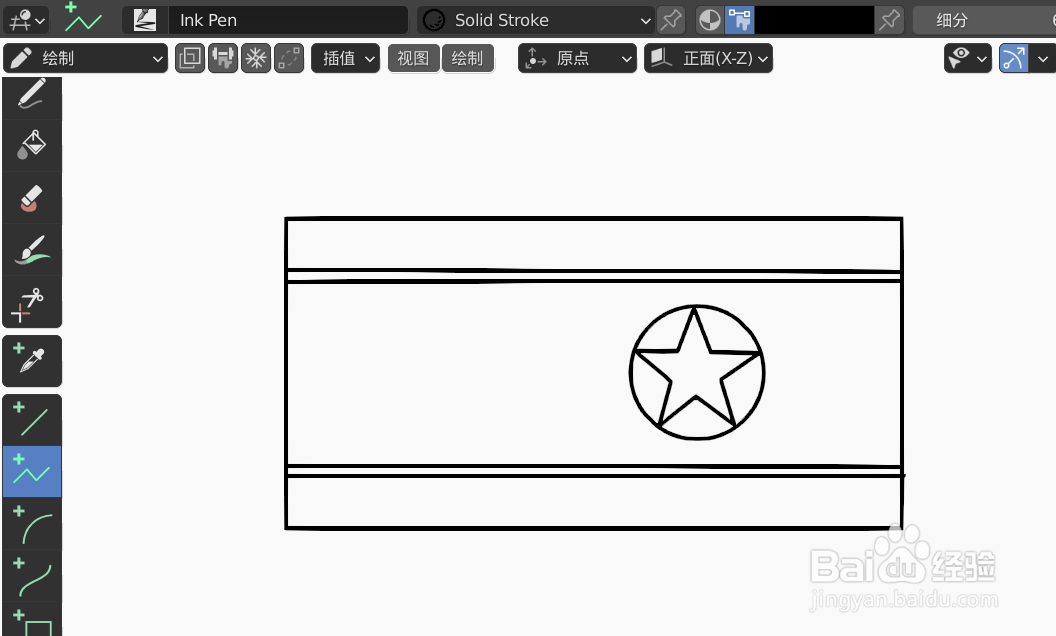Screen dimensions: 1056x636
Task: Open the 视图 menu
Action: click(414, 59)
